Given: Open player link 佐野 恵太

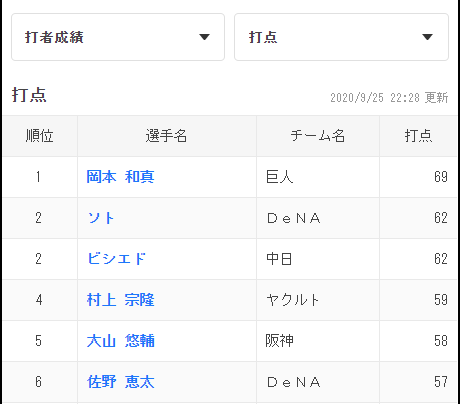Looking at the screenshot, I should [x=120, y=382].
